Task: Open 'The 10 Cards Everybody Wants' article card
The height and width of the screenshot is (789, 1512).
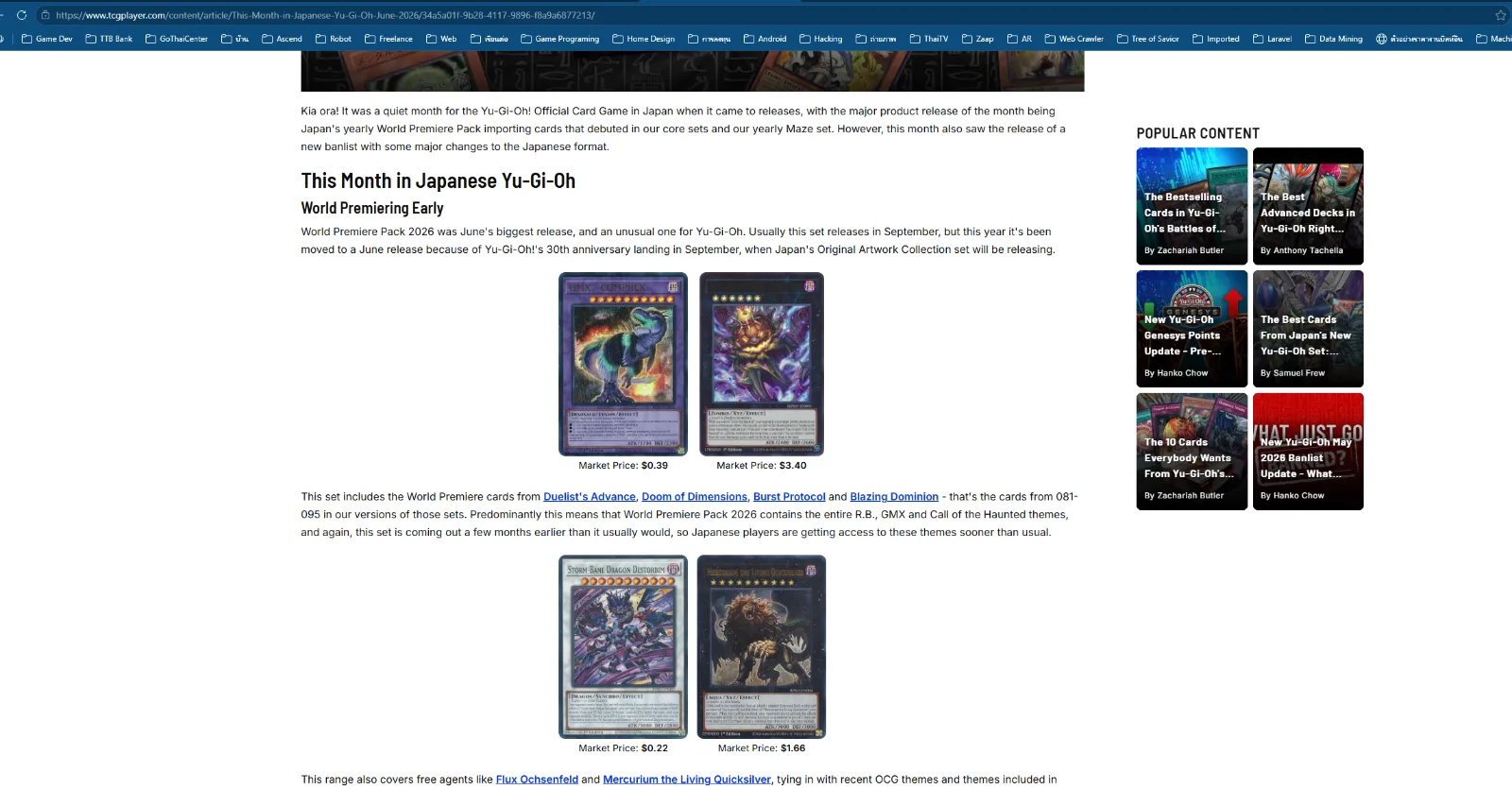Action: pyautogui.click(x=1192, y=452)
